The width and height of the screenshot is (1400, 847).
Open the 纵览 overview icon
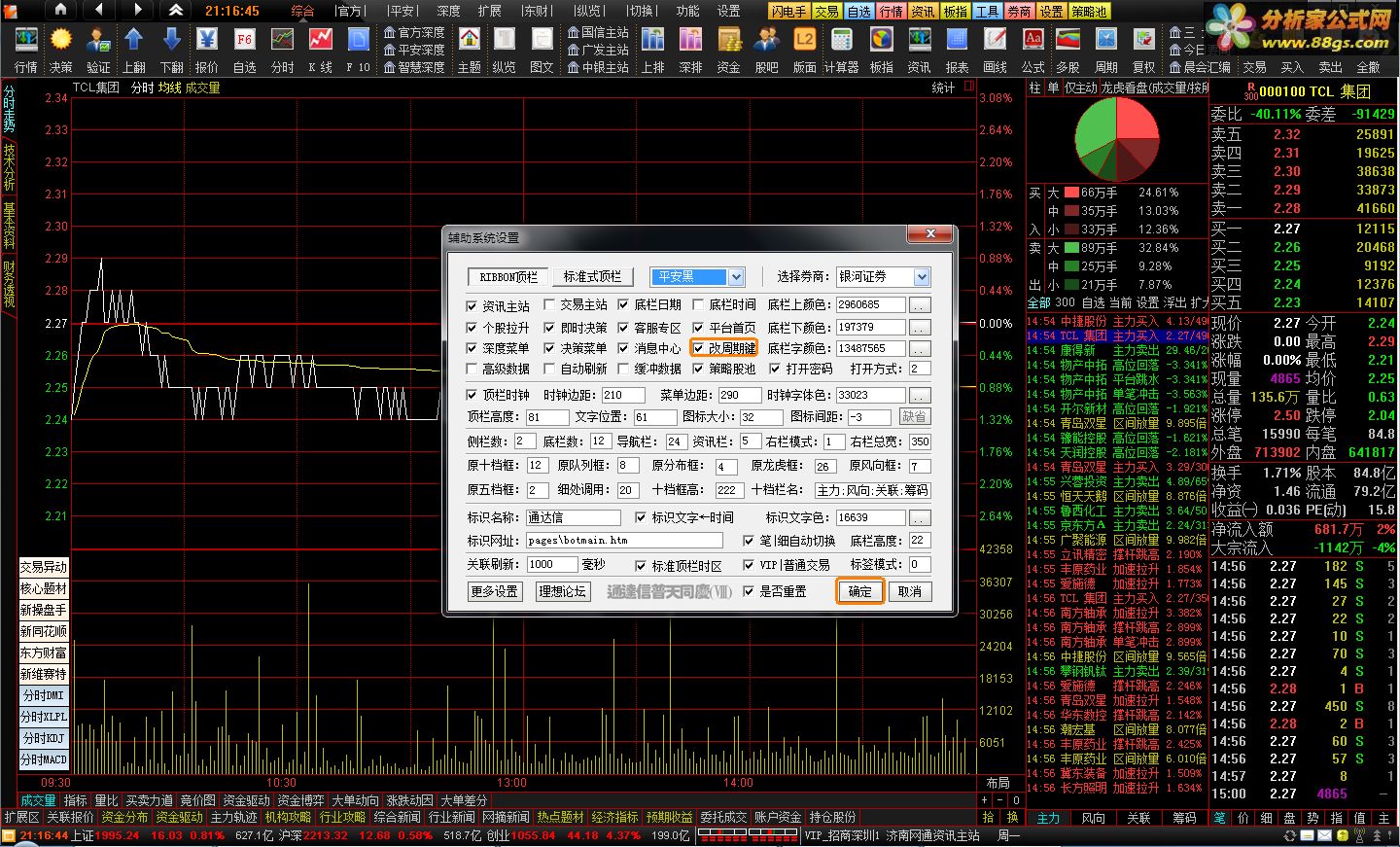point(504,50)
